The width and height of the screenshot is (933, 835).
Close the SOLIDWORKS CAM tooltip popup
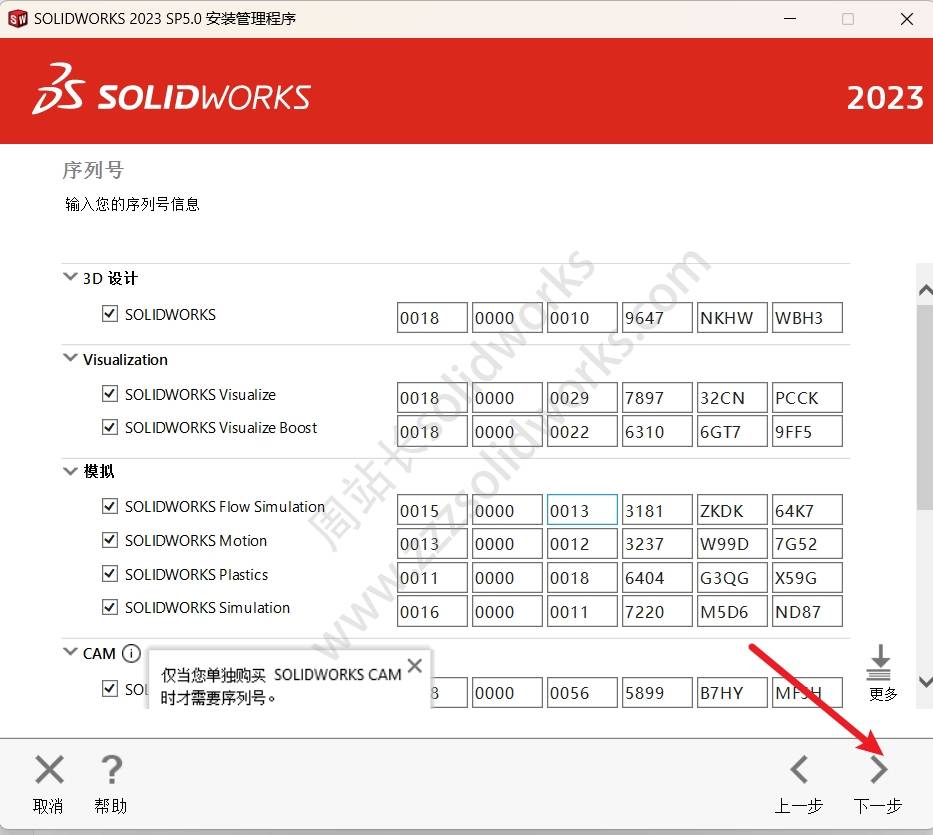pos(415,665)
